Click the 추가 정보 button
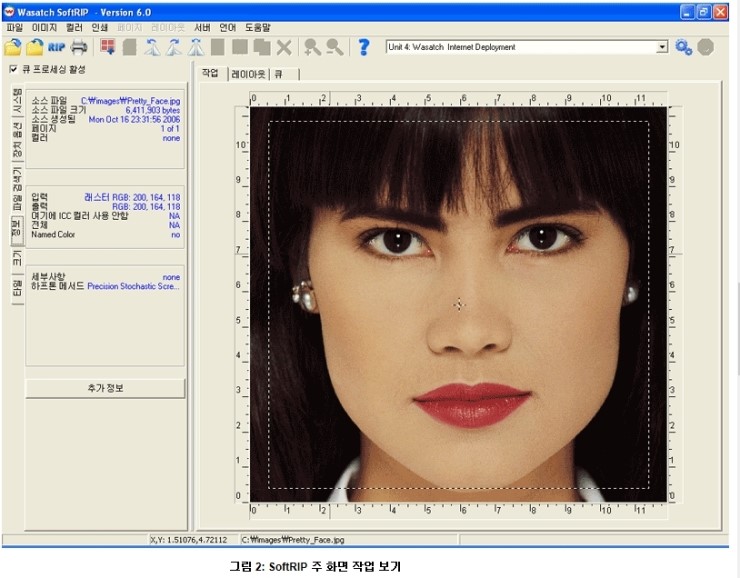Image resolution: width=740 pixels, height=578 pixels. tap(105, 388)
